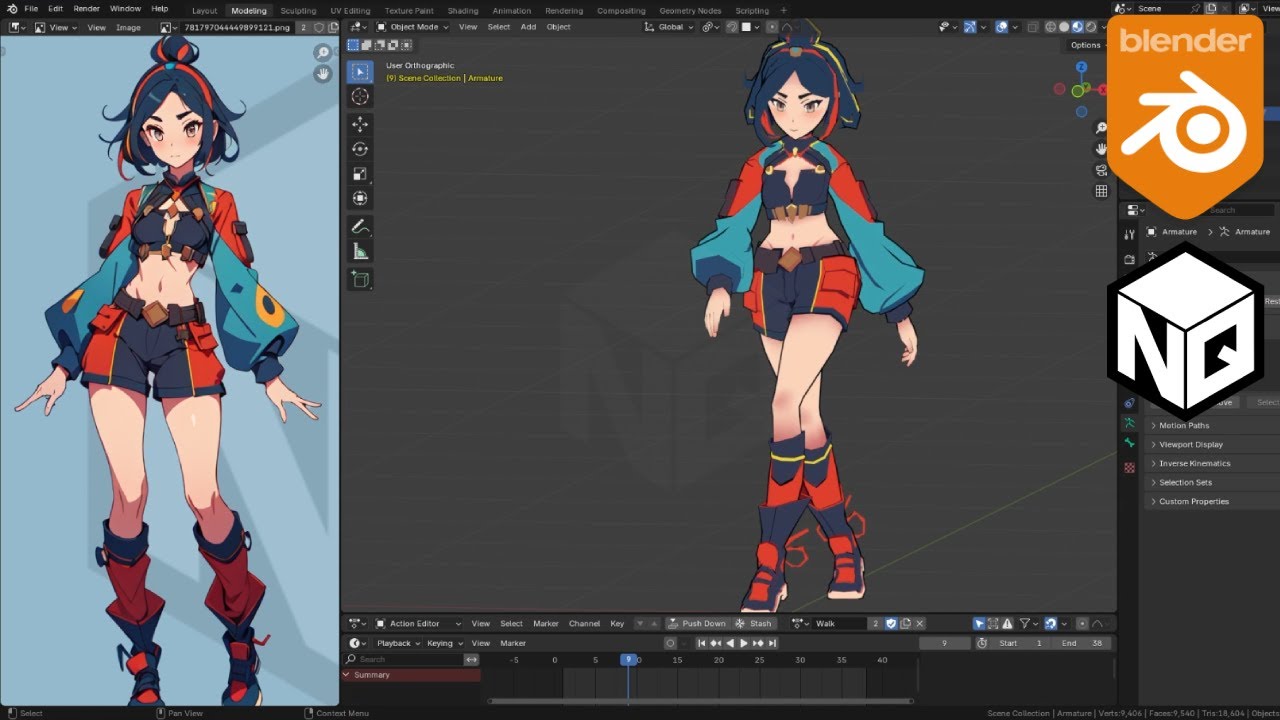1280x720 pixels.
Task: Open the Add menu in 3D viewport
Action: [528, 27]
